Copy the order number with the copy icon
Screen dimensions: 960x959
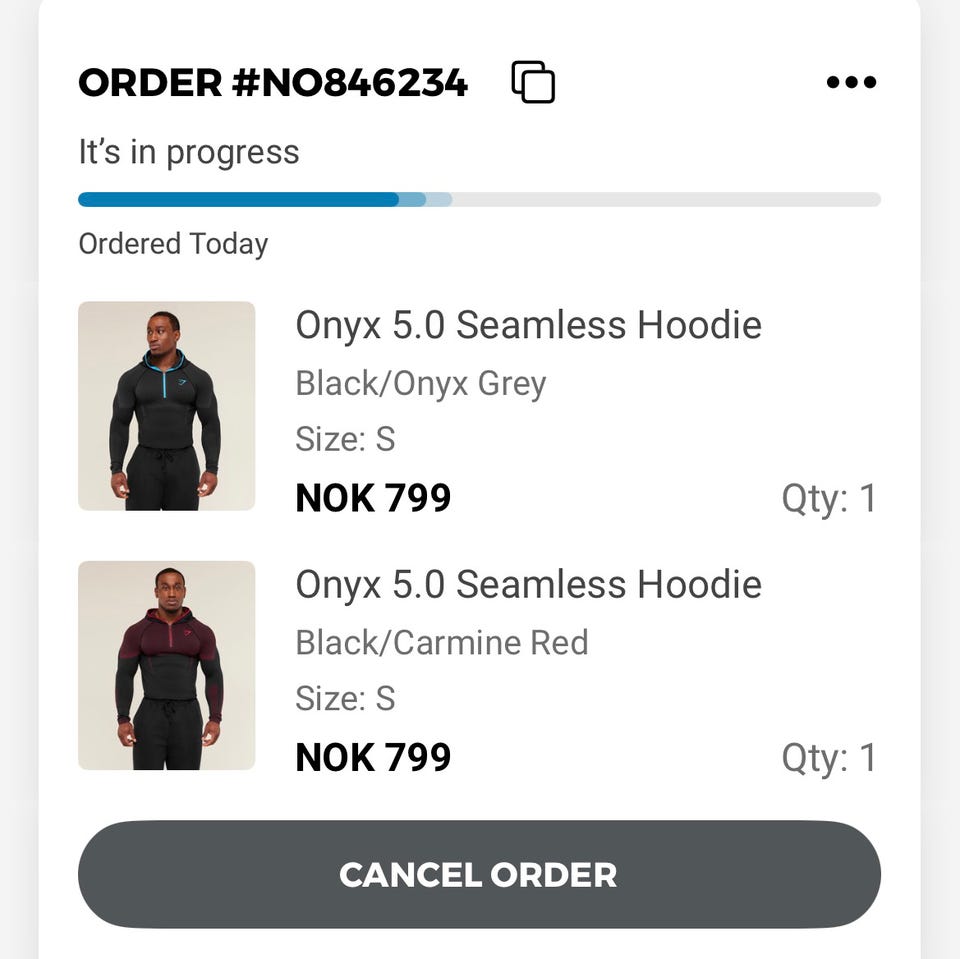533,82
